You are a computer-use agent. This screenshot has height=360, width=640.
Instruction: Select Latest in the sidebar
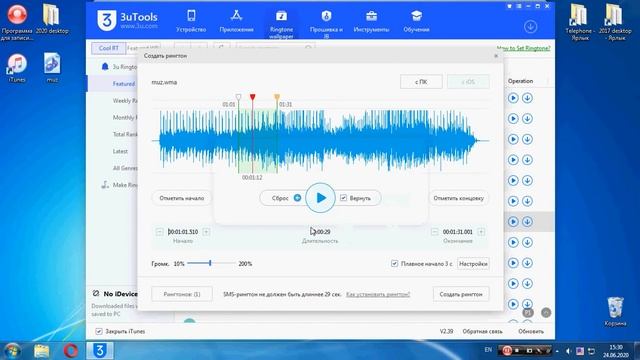point(120,151)
